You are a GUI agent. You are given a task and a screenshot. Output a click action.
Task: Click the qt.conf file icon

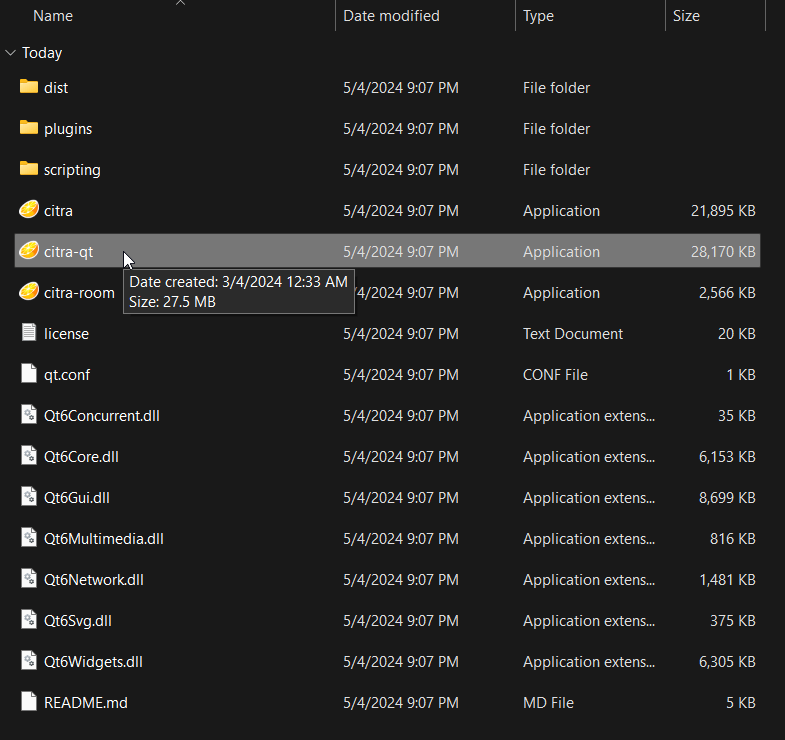pyautogui.click(x=29, y=374)
